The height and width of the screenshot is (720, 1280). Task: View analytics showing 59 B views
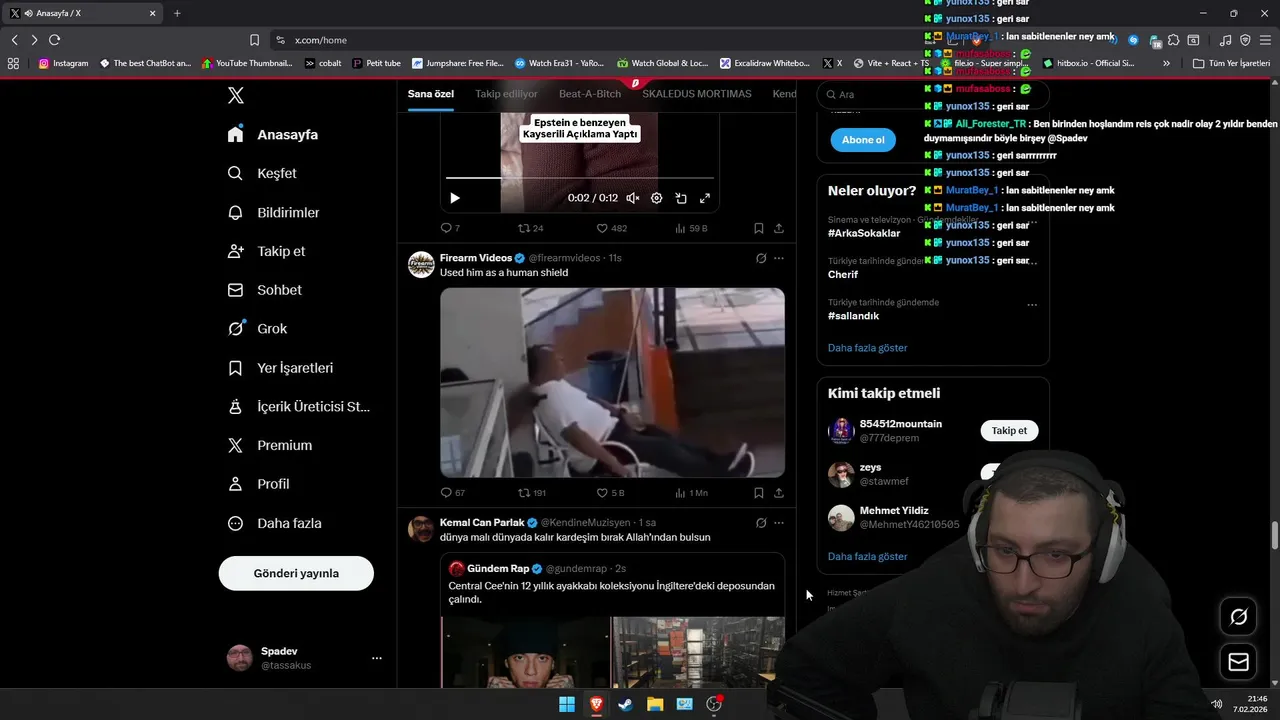pyautogui.click(x=691, y=228)
